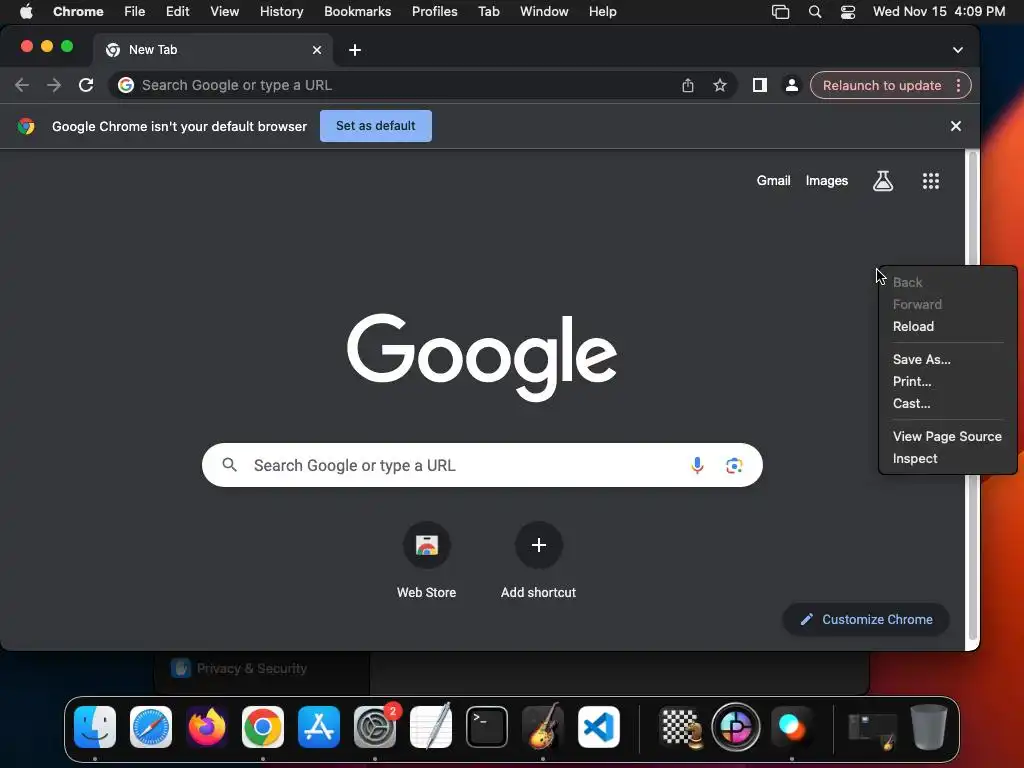Bookmark this tab with the star icon
The image size is (1024, 768).
pyautogui.click(x=720, y=85)
